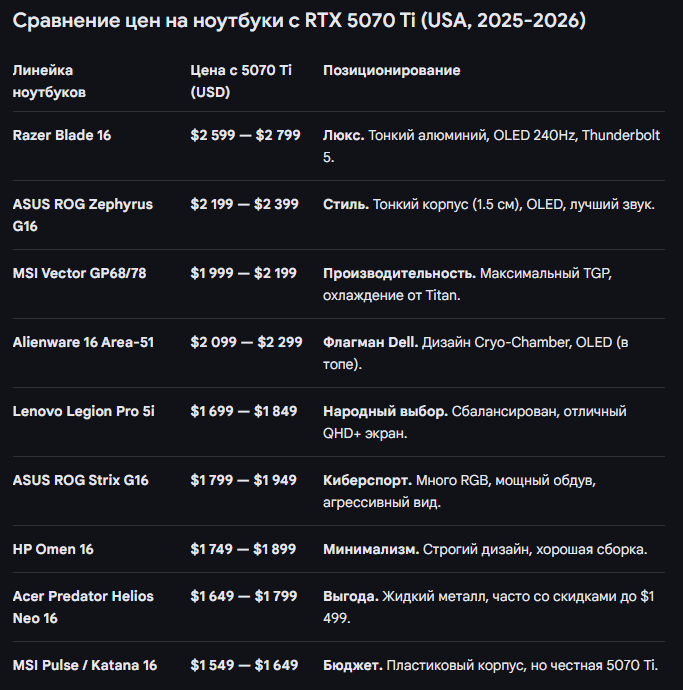Click the bold 'Люкс.' positioning label
Viewport: 683px width, 690px height.
pyautogui.click(x=344, y=135)
